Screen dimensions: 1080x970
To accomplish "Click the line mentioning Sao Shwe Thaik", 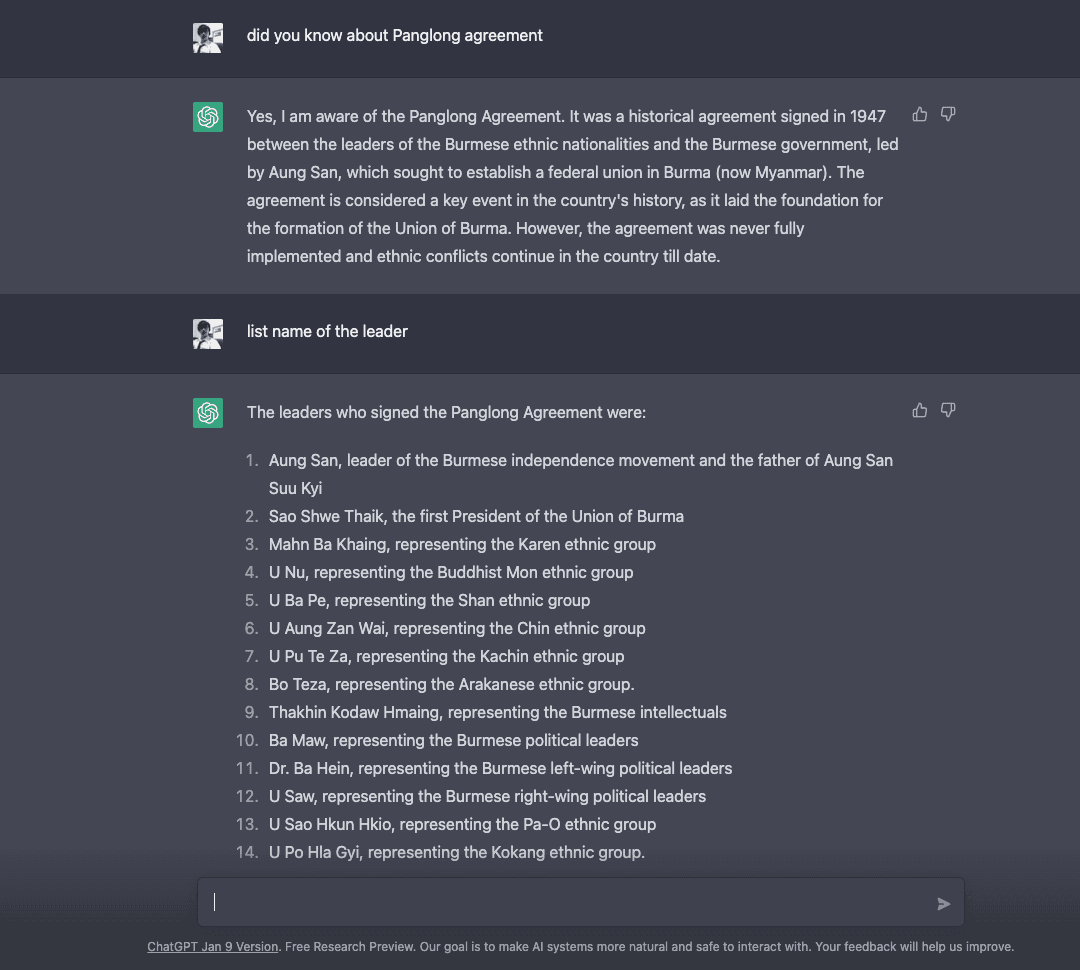I will tap(476, 517).
